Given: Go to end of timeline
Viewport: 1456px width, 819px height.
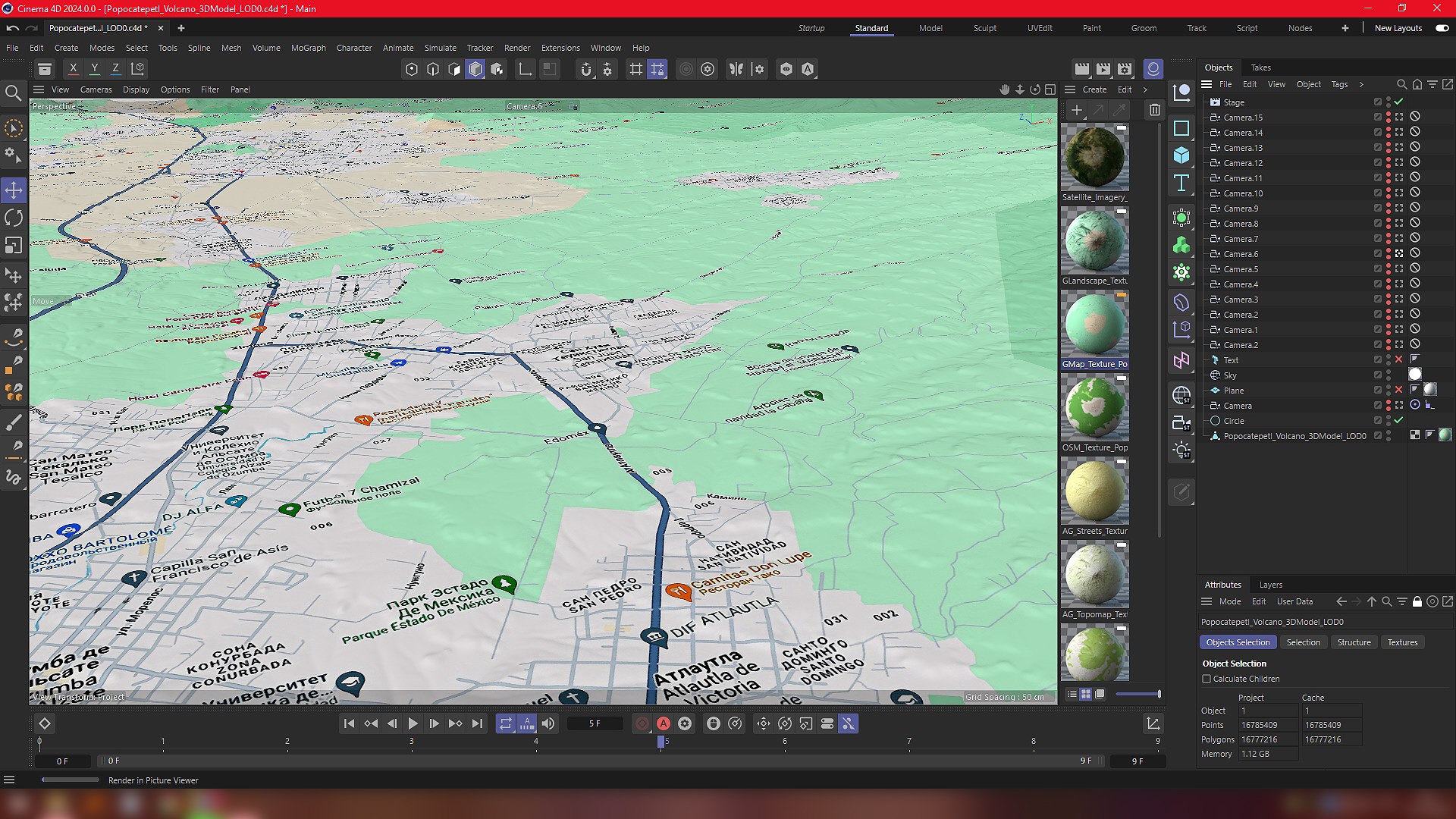Looking at the screenshot, I should click(477, 723).
